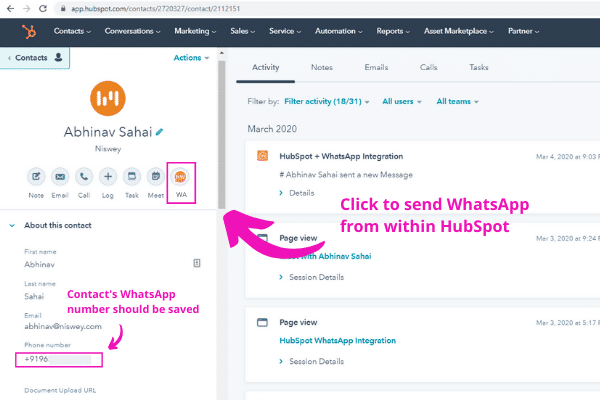600x400 pixels.
Task: Open the Asset Marketplace navigation menu
Action: pos(458,31)
